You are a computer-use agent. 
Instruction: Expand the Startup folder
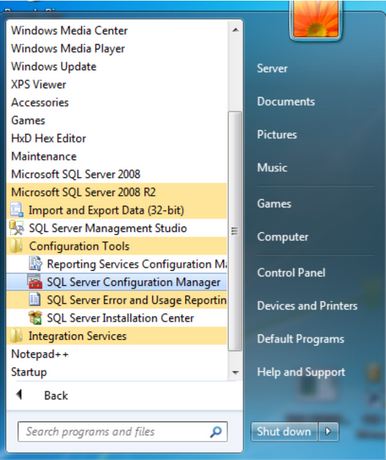point(29,372)
